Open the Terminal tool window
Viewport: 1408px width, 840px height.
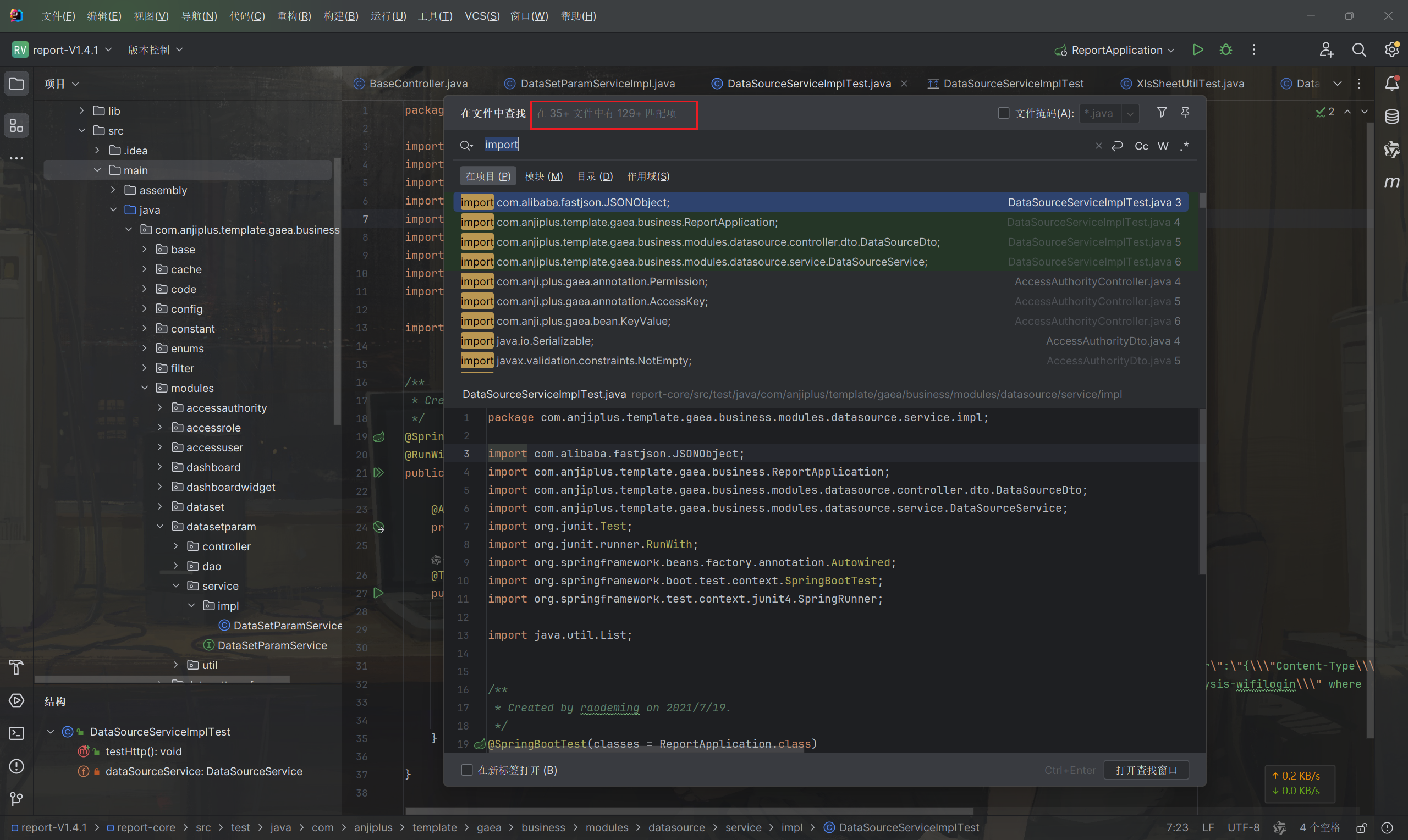pyautogui.click(x=16, y=733)
